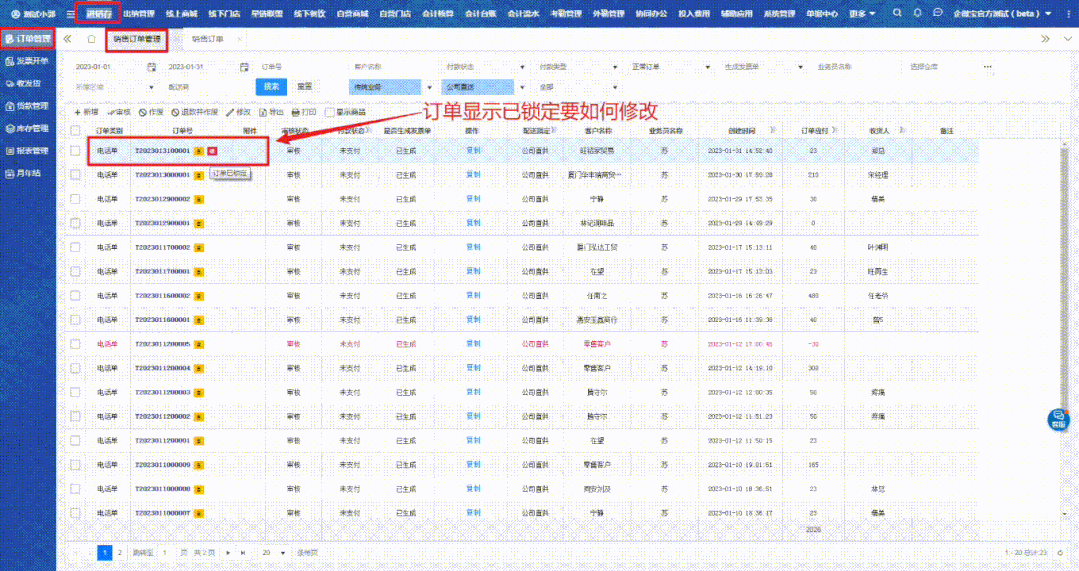Open the chat message bubble icon

(936, 13)
